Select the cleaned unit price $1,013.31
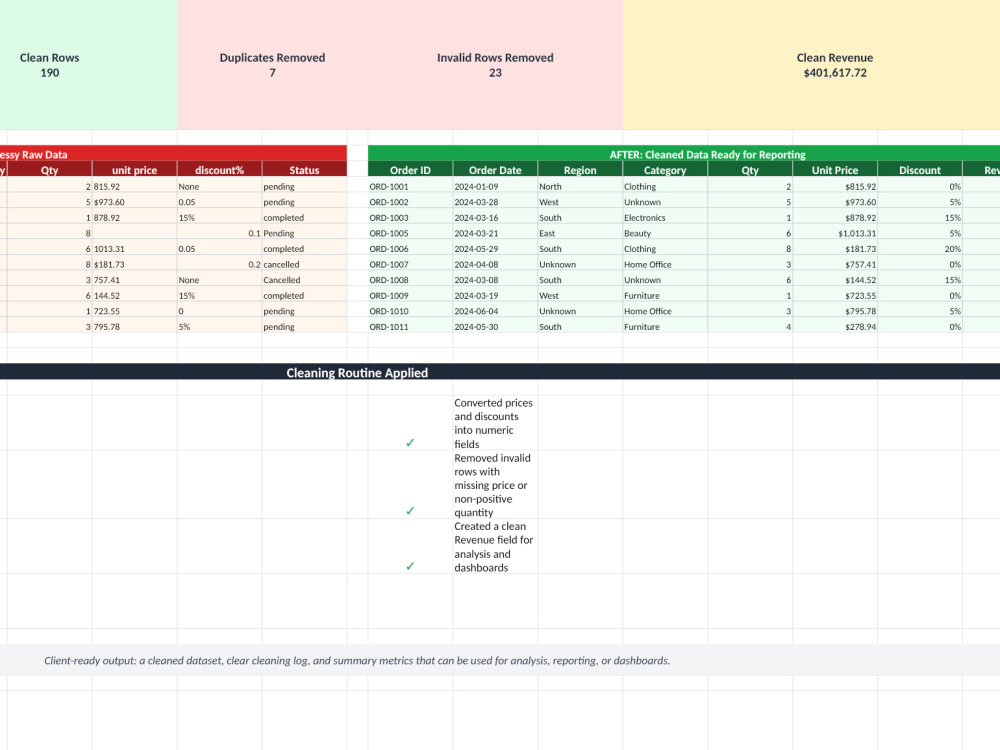 click(835, 233)
